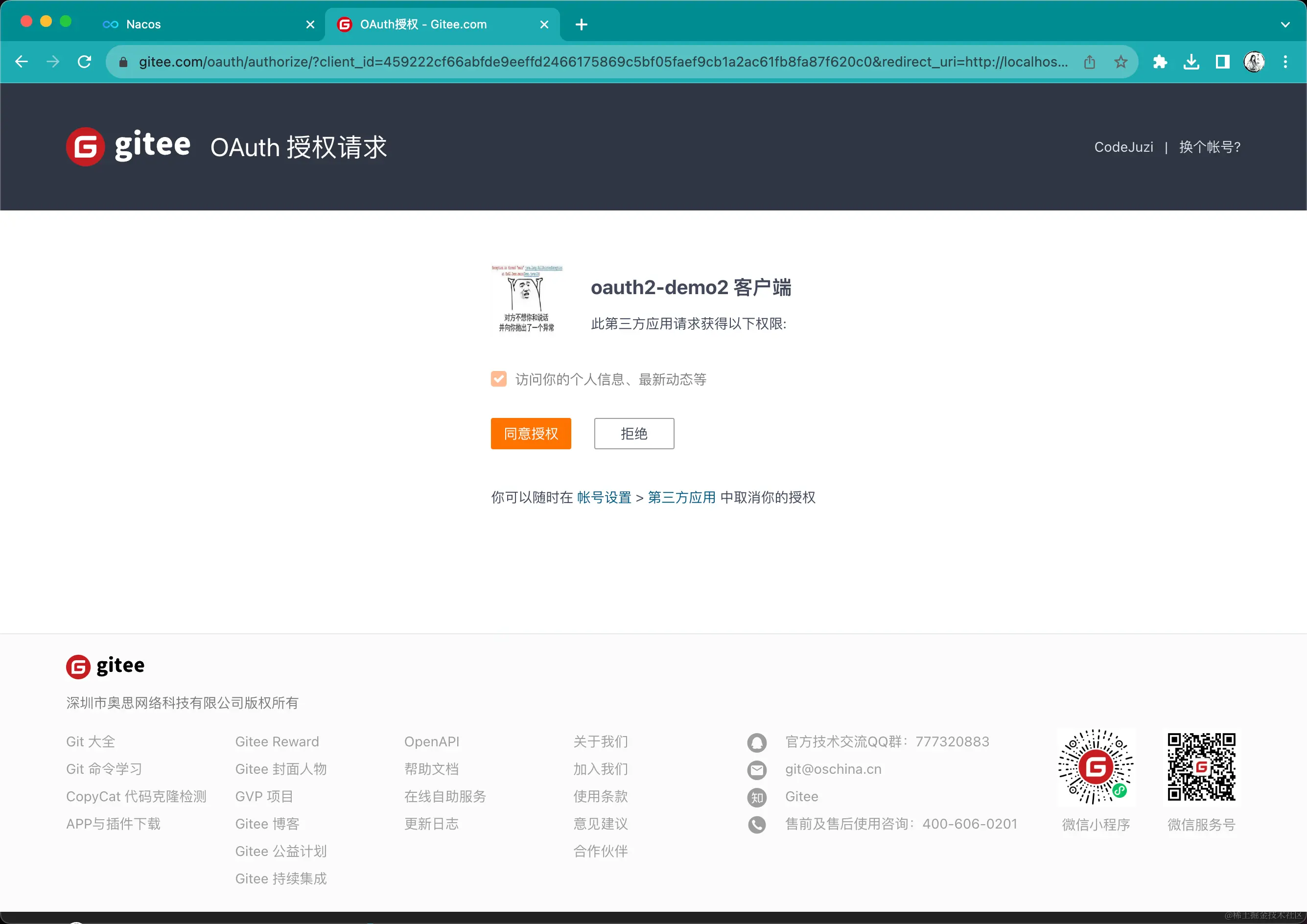The image size is (1307, 924).
Task: Click the browser reload icon
Action: tap(84, 62)
